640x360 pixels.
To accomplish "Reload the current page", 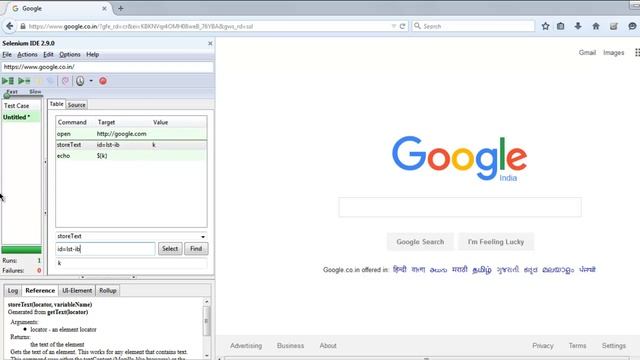I will tap(402, 26).
